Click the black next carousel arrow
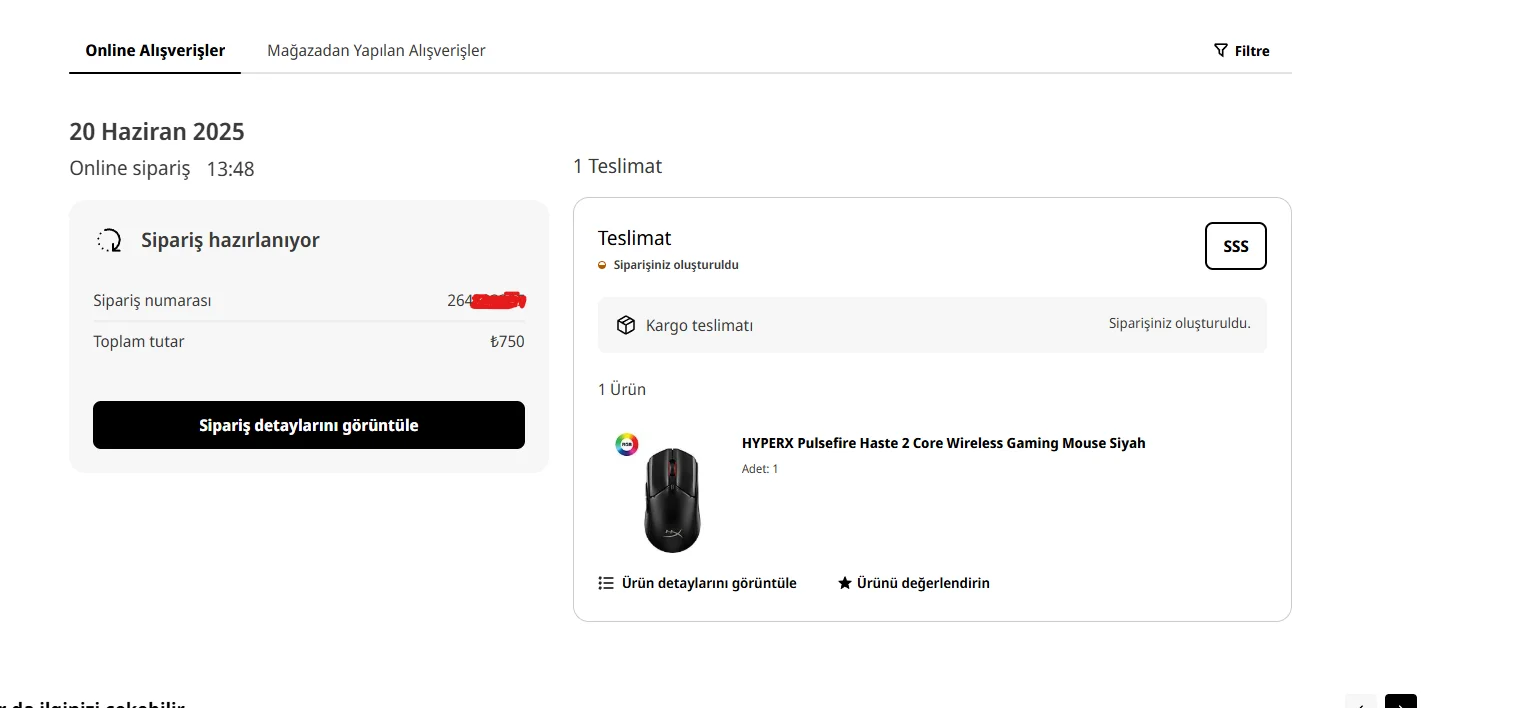 (1400, 702)
